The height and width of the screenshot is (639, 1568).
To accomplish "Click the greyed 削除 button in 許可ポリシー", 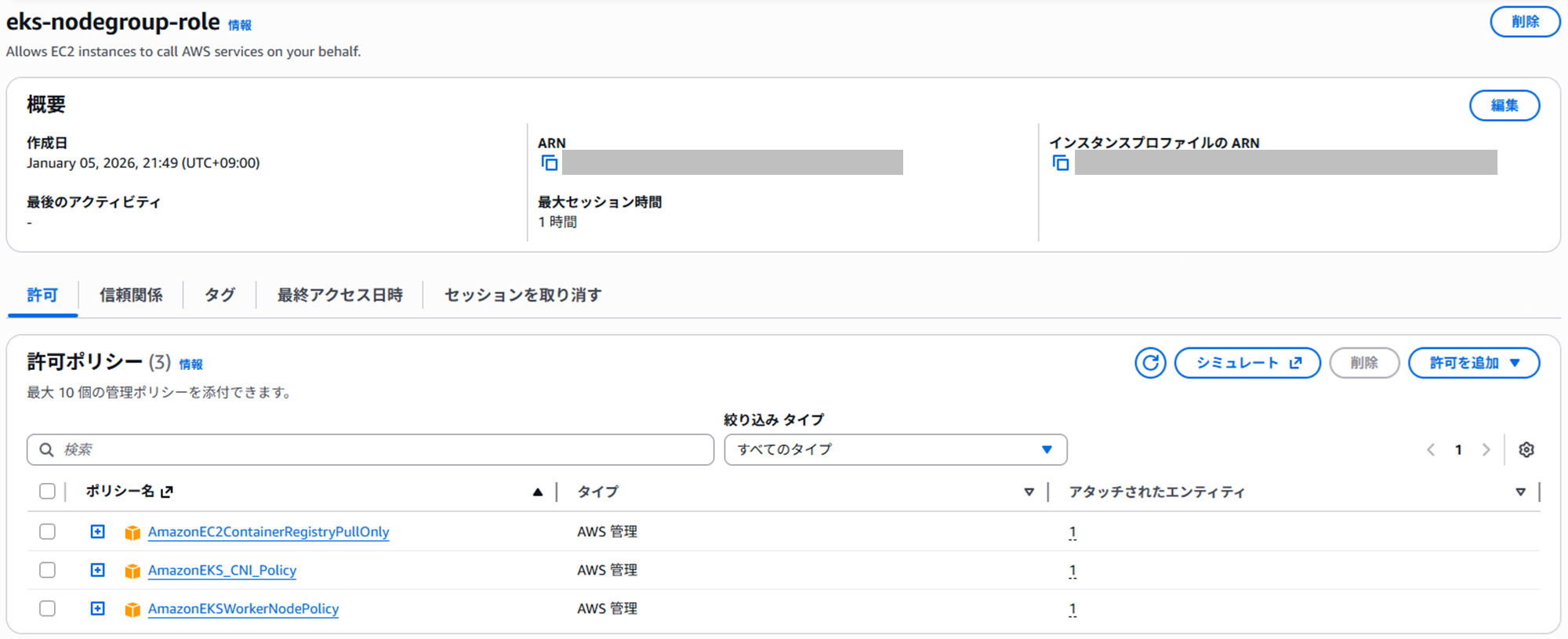I will click(1364, 363).
